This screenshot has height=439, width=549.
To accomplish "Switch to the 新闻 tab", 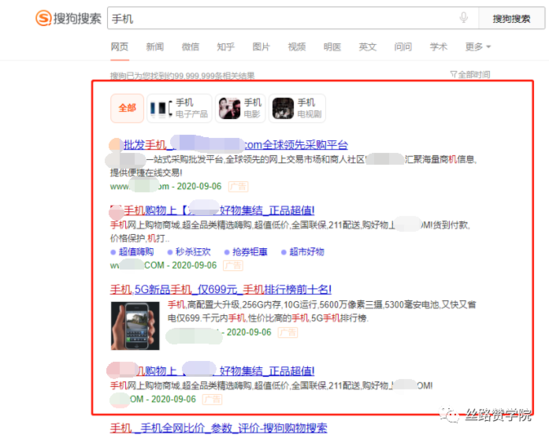I will (x=155, y=47).
